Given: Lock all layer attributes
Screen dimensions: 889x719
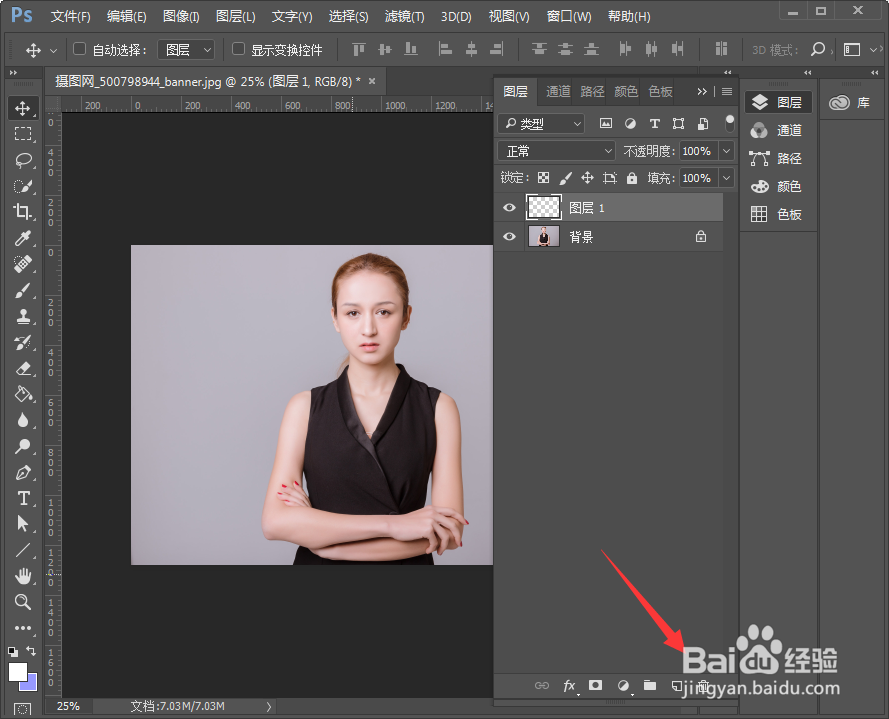Looking at the screenshot, I should [632, 178].
